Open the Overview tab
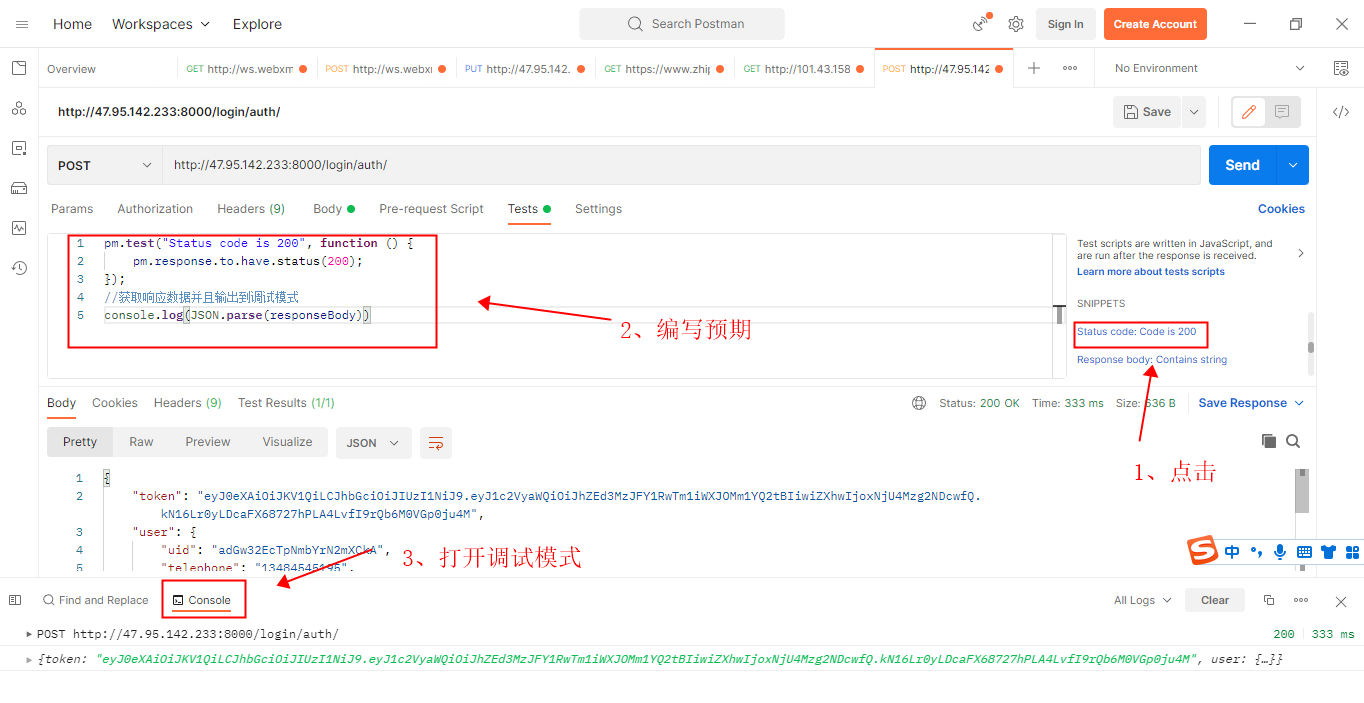Screen dimensions: 1364x703 pos(71,69)
